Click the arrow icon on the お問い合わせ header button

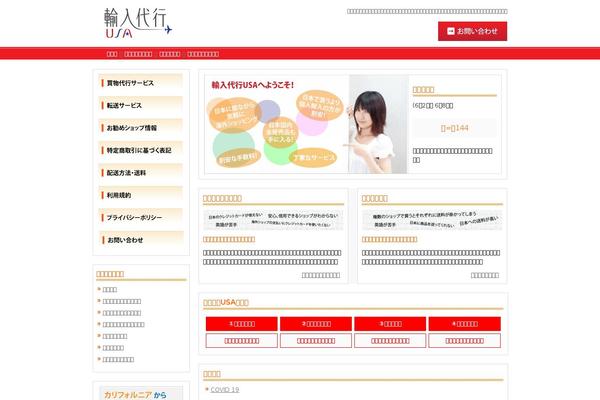pyautogui.click(x=451, y=31)
